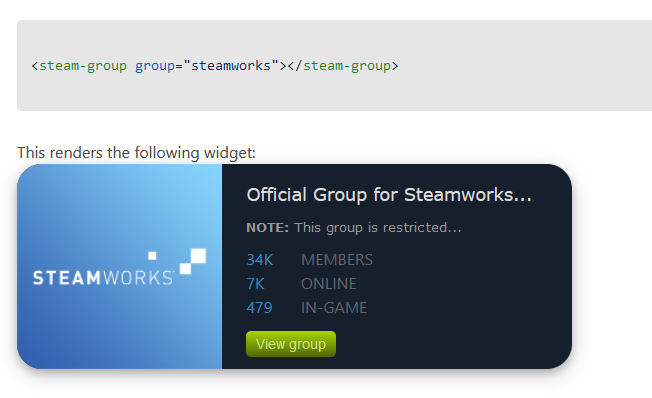This screenshot has height=398, width=652.
Task: Open the Official Group for Steamworks title
Action: click(389, 195)
